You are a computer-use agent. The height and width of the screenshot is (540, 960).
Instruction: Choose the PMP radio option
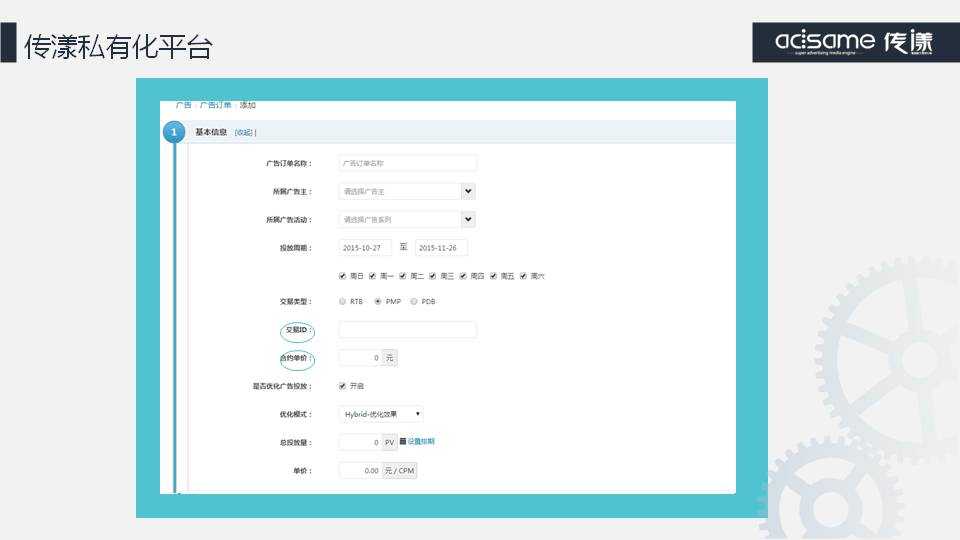point(378,301)
